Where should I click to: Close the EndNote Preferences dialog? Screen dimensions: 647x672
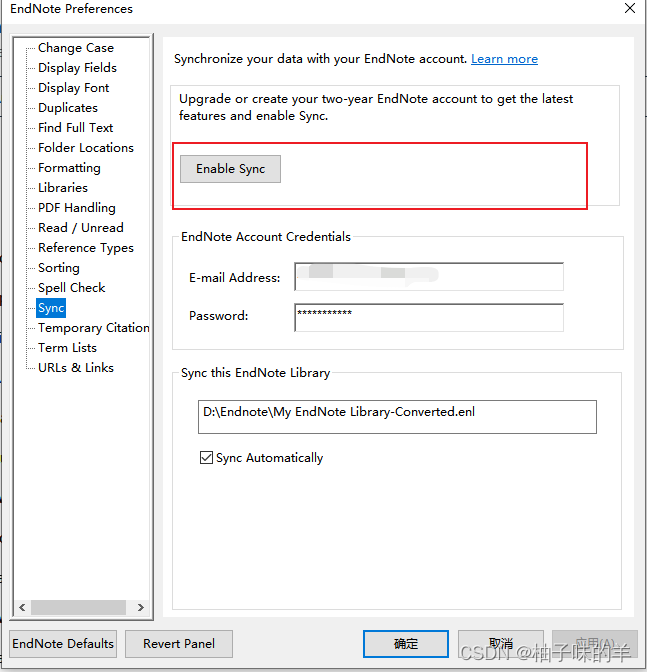click(x=630, y=8)
